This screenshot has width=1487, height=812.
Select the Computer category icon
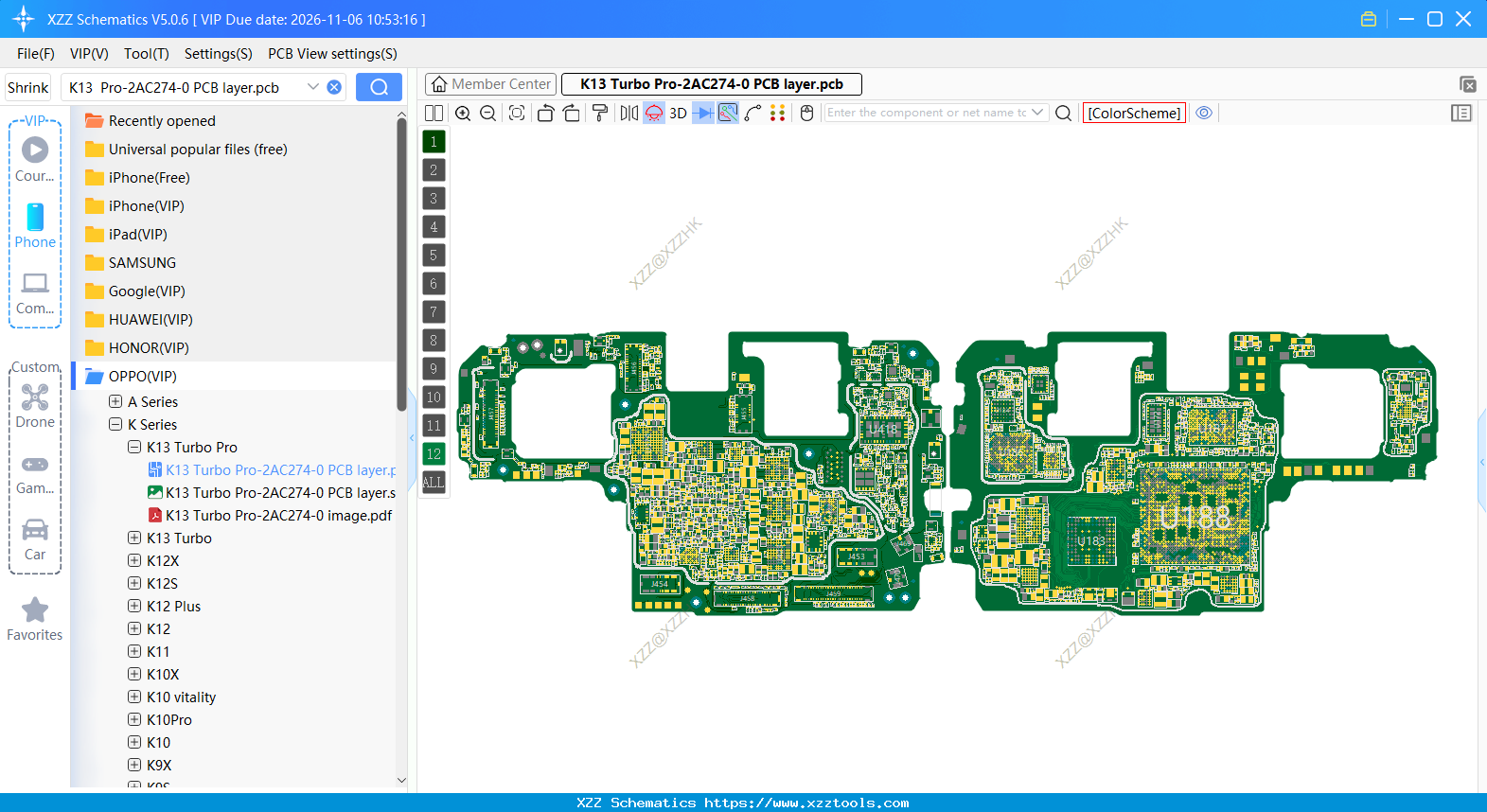(35, 292)
